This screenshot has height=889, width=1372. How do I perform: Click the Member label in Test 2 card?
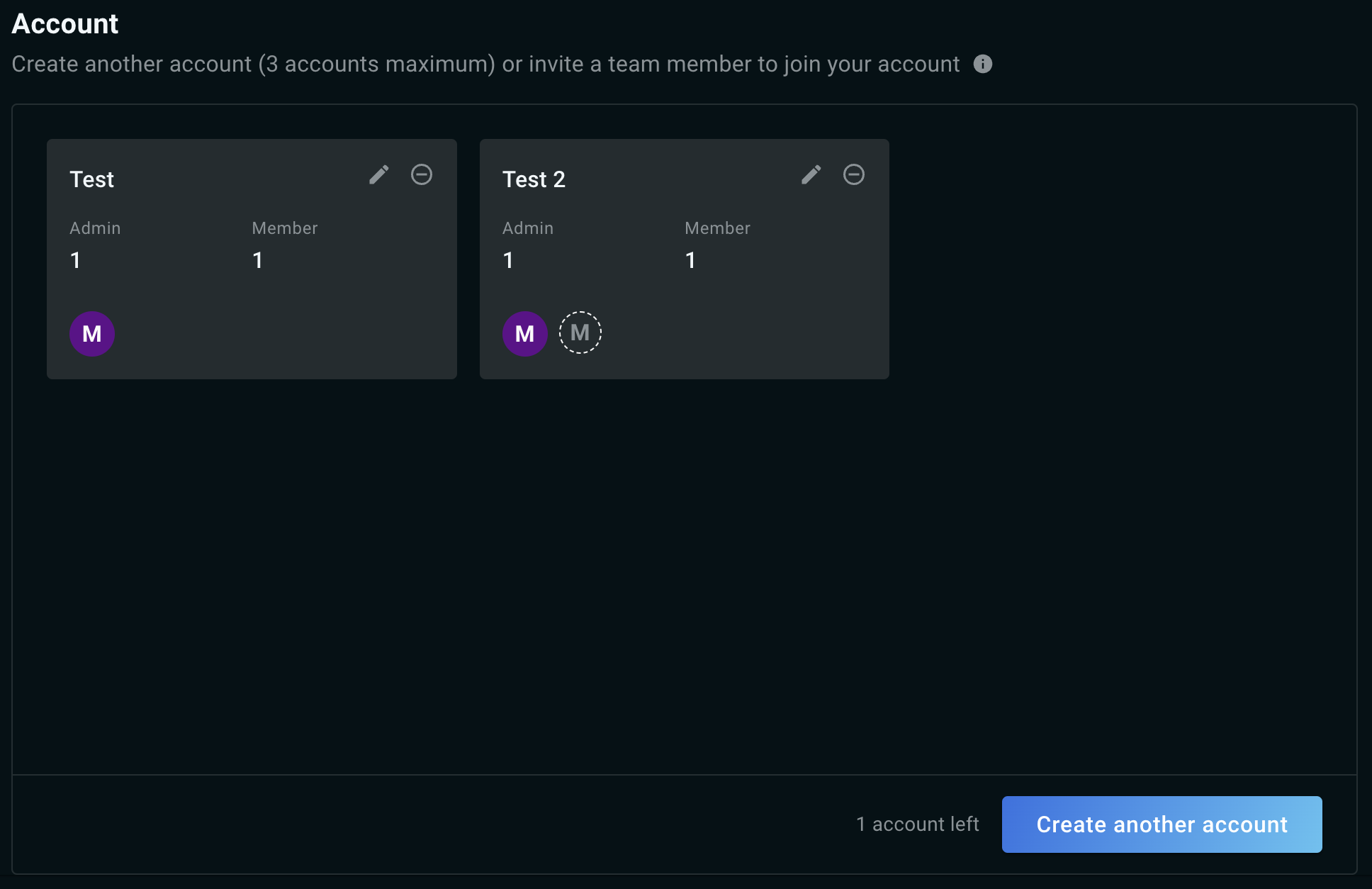point(717,228)
